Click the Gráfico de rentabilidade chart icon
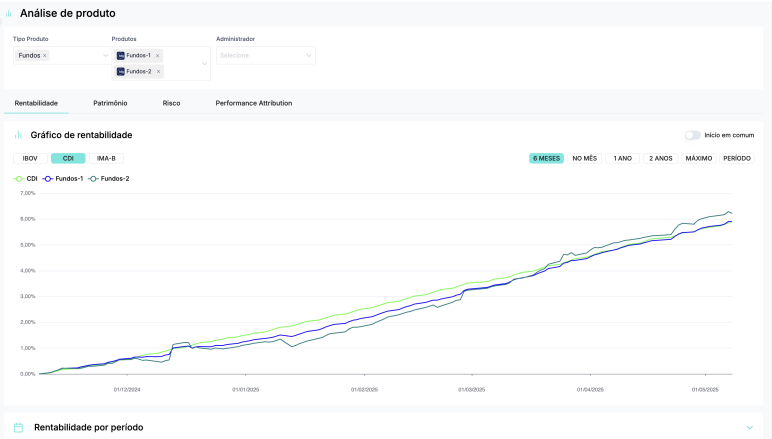 18,135
